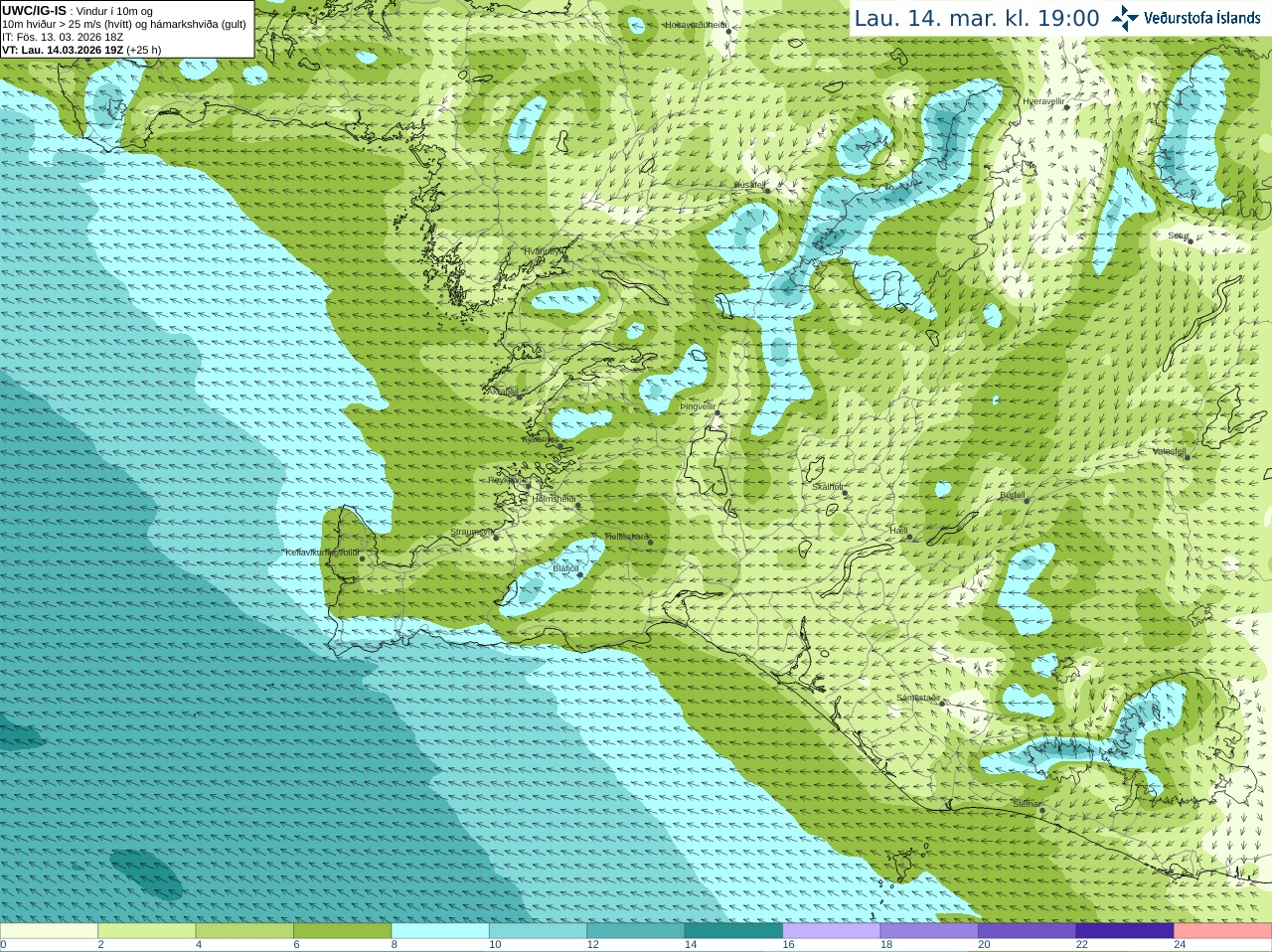The width and height of the screenshot is (1272, 952).
Task: Pick the 14–16 m/s dark teal legend swatch
Action: coord(733,931)
